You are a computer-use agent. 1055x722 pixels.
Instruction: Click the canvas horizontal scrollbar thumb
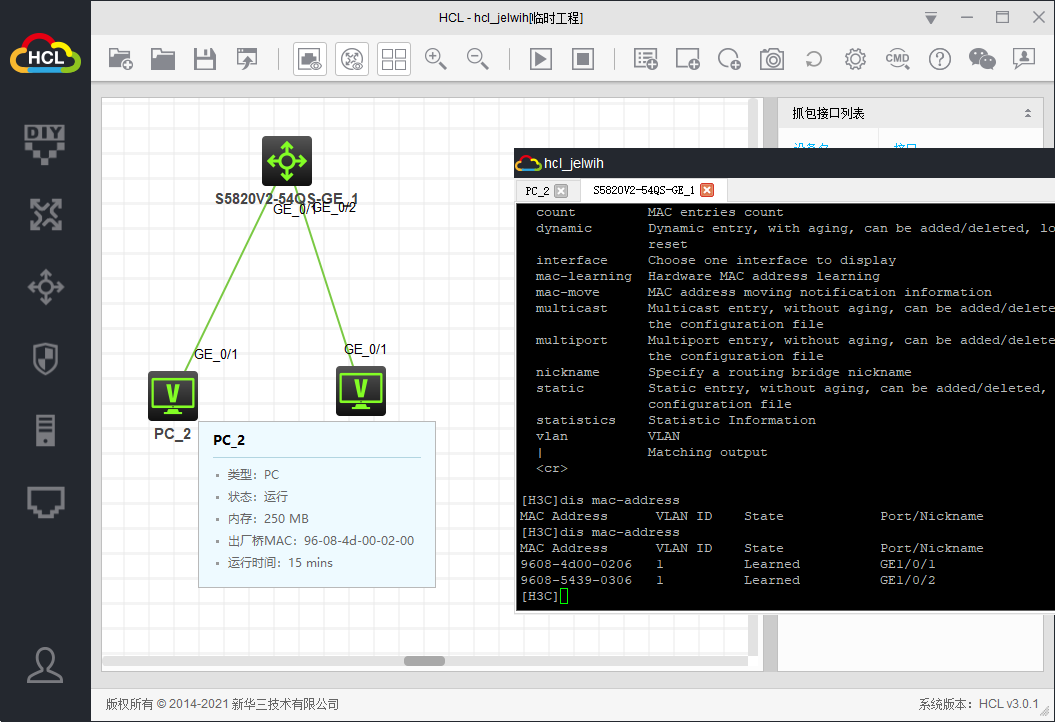pyautogui.click(x=424, y=661)
